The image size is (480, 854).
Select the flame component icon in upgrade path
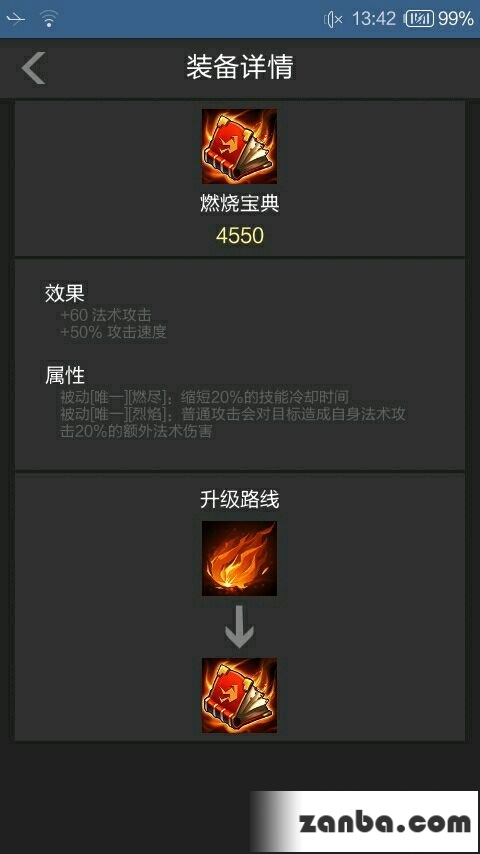coord(239,558)
